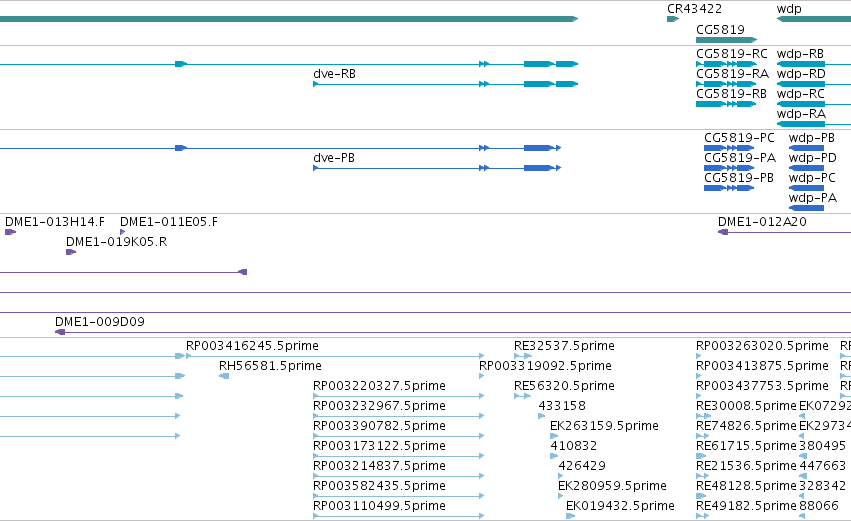
Task: Select the EK280959.5prime EST
Action: pos(561,497)
